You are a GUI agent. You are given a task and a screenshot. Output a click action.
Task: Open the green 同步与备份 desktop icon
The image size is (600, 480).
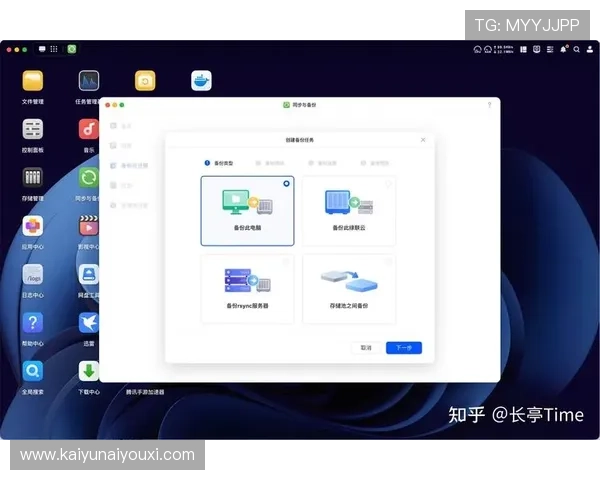tap(89, 177)
